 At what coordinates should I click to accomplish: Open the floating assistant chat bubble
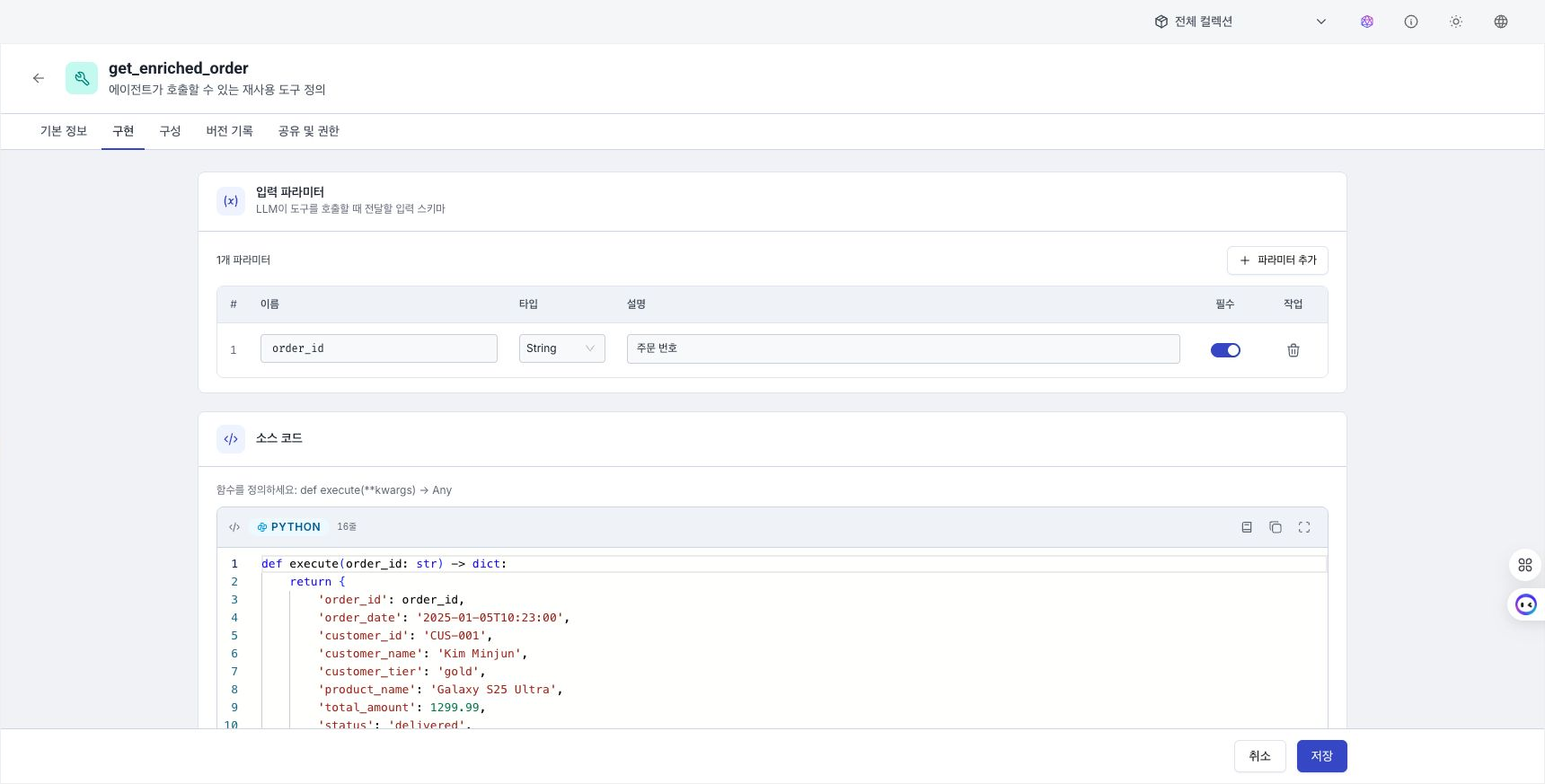[1526, 604]
